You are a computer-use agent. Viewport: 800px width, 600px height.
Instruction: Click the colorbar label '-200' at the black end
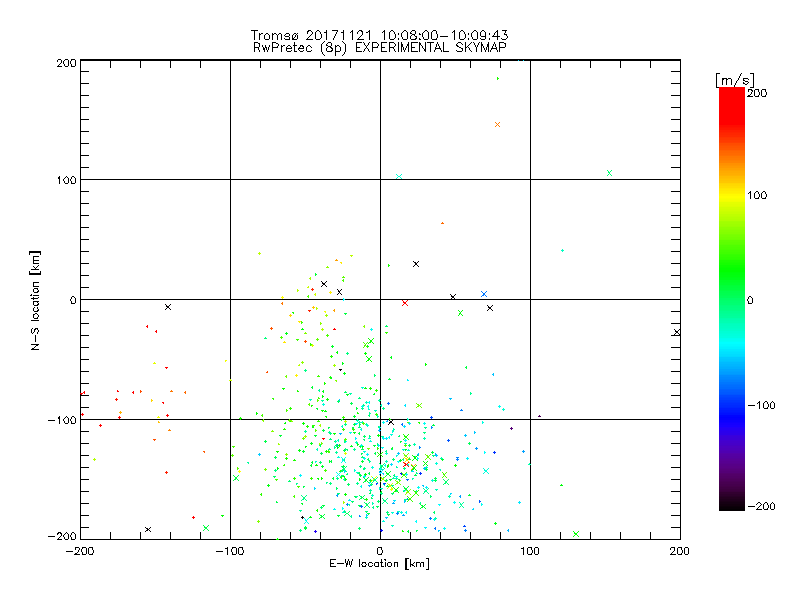[x=761, y=506]
